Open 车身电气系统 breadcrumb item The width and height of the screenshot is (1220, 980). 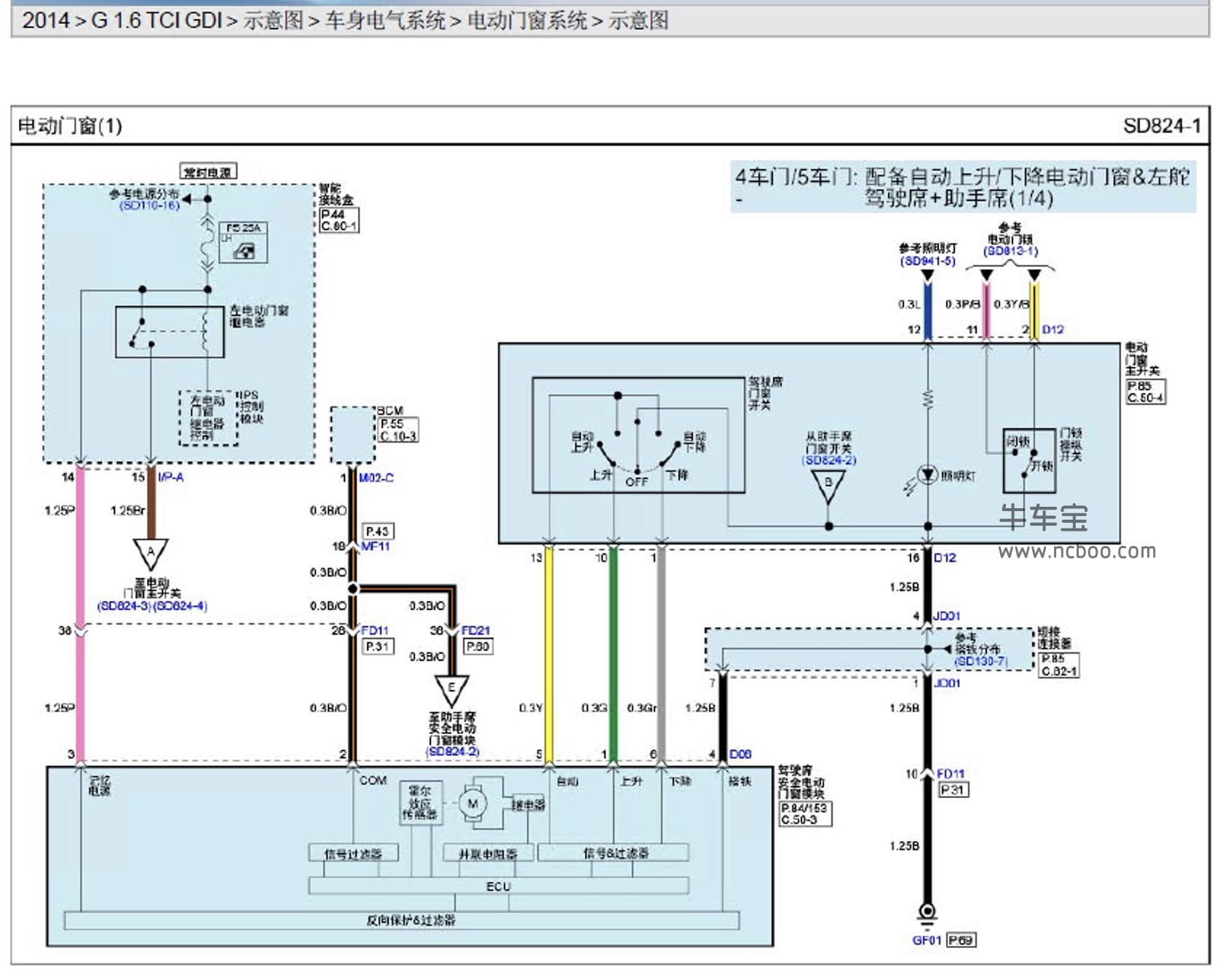coord(385,20)
